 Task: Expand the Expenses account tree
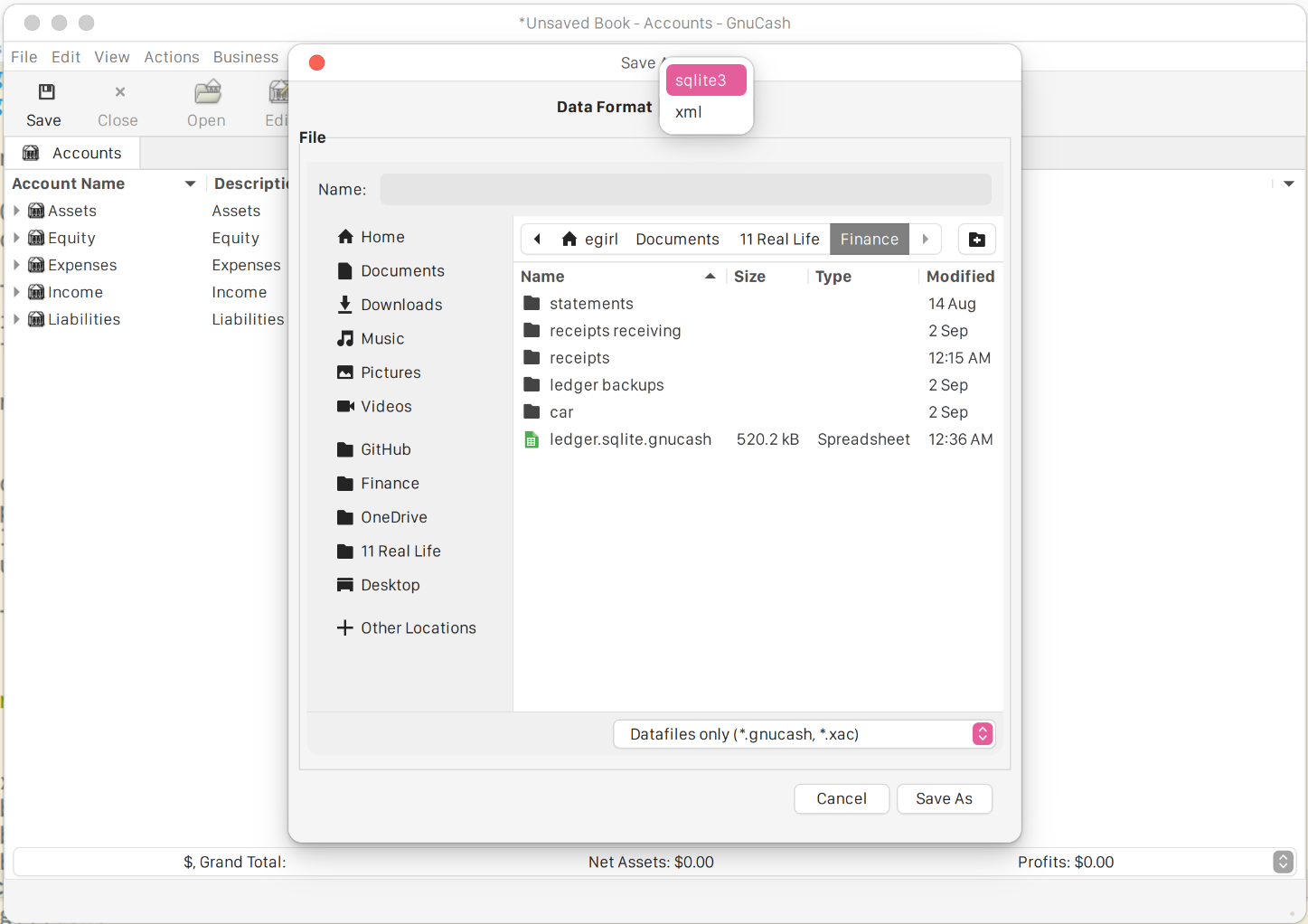(16, 265)
